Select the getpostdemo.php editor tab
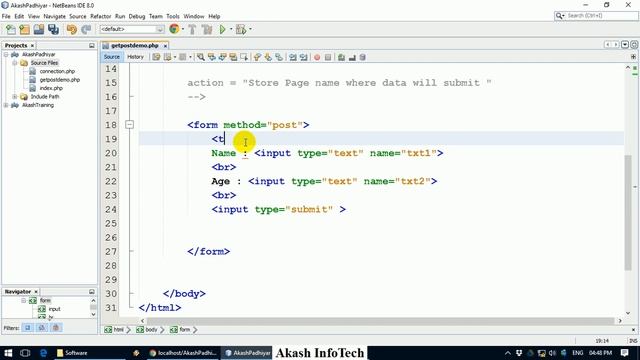The width and height of the screenshot is (640, 360). pos(134,46)
